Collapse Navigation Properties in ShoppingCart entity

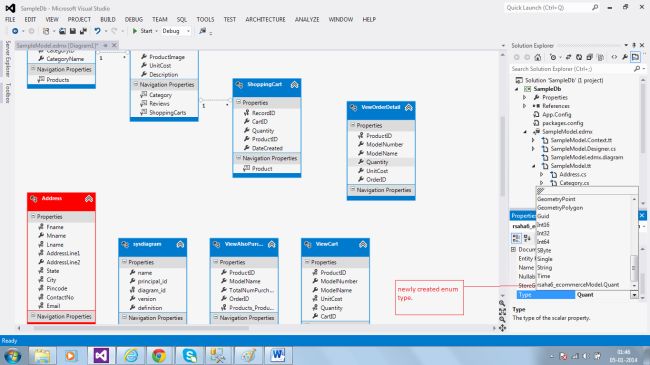pos(238,158)
